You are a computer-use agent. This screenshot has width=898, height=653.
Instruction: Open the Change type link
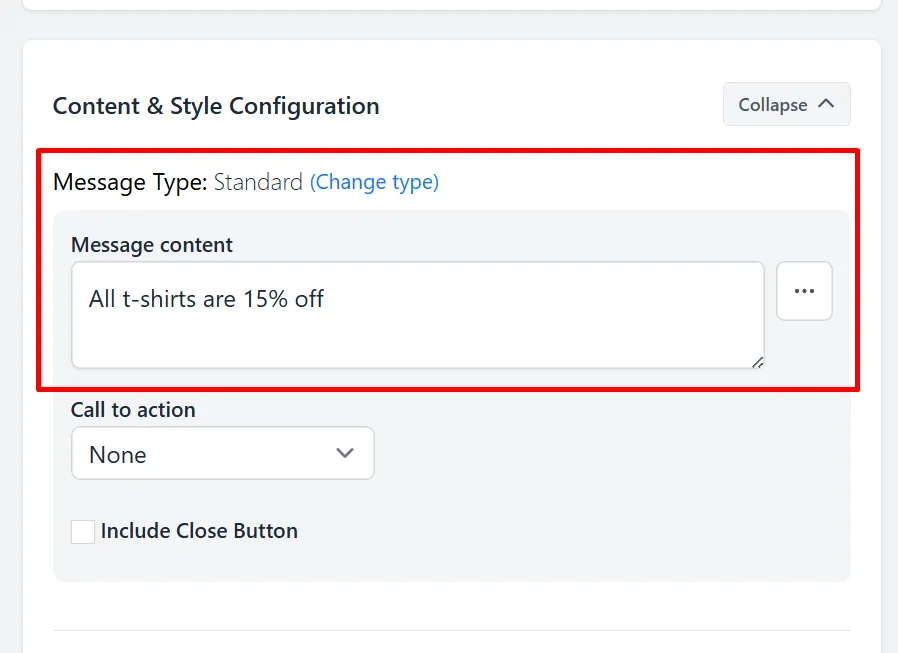tap(375, 182)
